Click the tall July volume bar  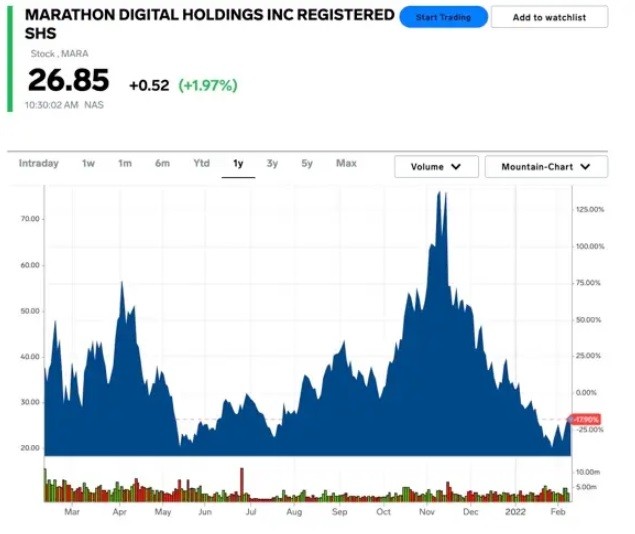[241, 482]
